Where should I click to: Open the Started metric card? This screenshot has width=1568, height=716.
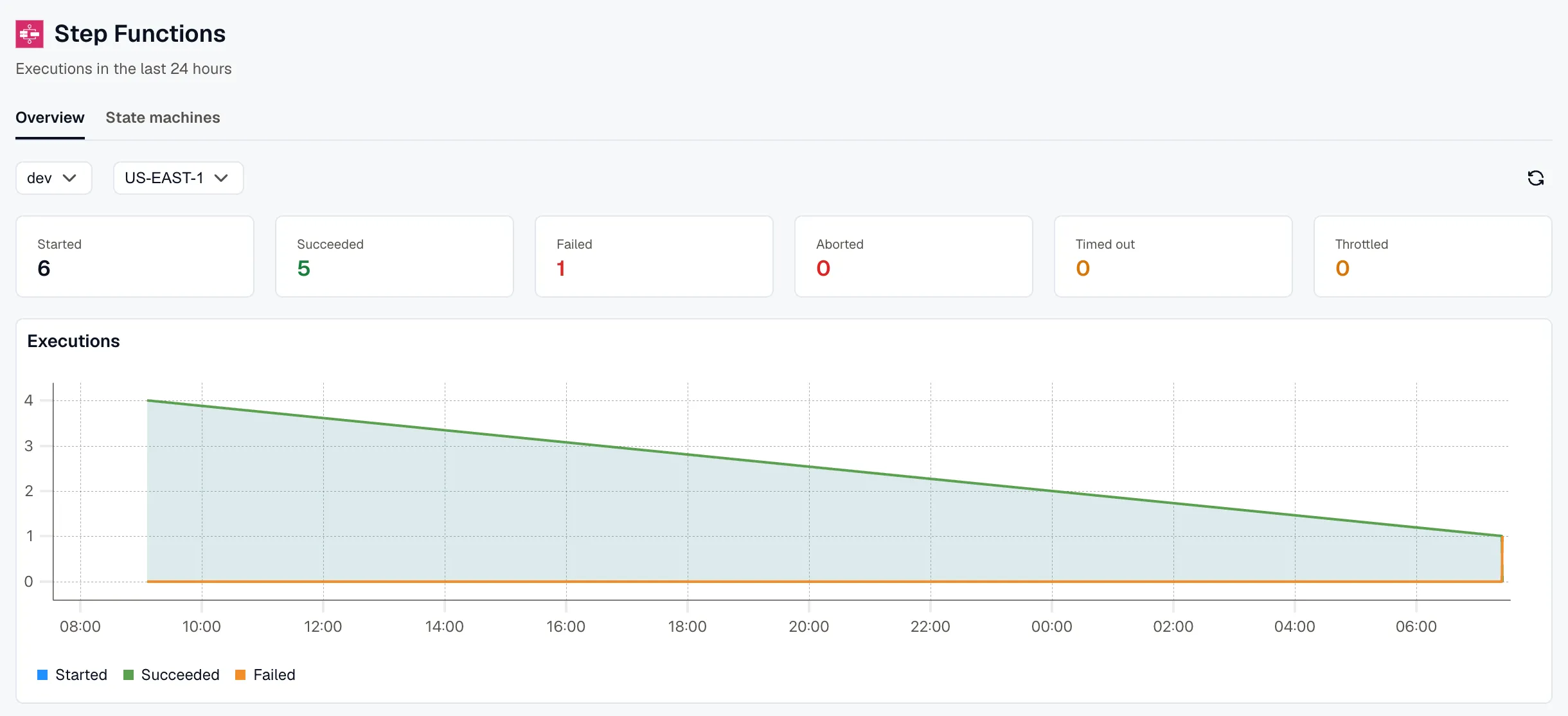[x=135, y=256]
